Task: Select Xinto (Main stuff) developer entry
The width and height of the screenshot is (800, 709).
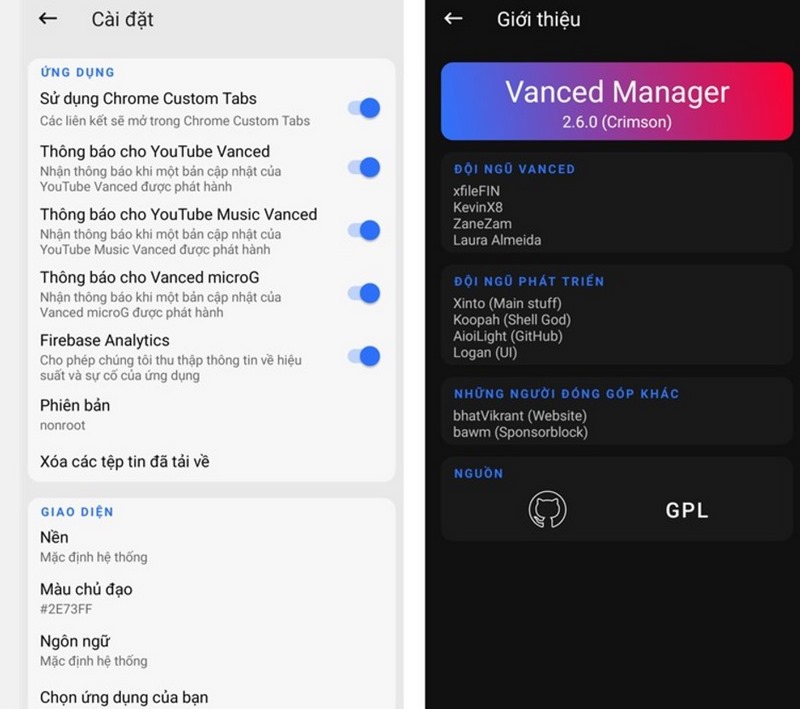Action: (x=507, y=303)
